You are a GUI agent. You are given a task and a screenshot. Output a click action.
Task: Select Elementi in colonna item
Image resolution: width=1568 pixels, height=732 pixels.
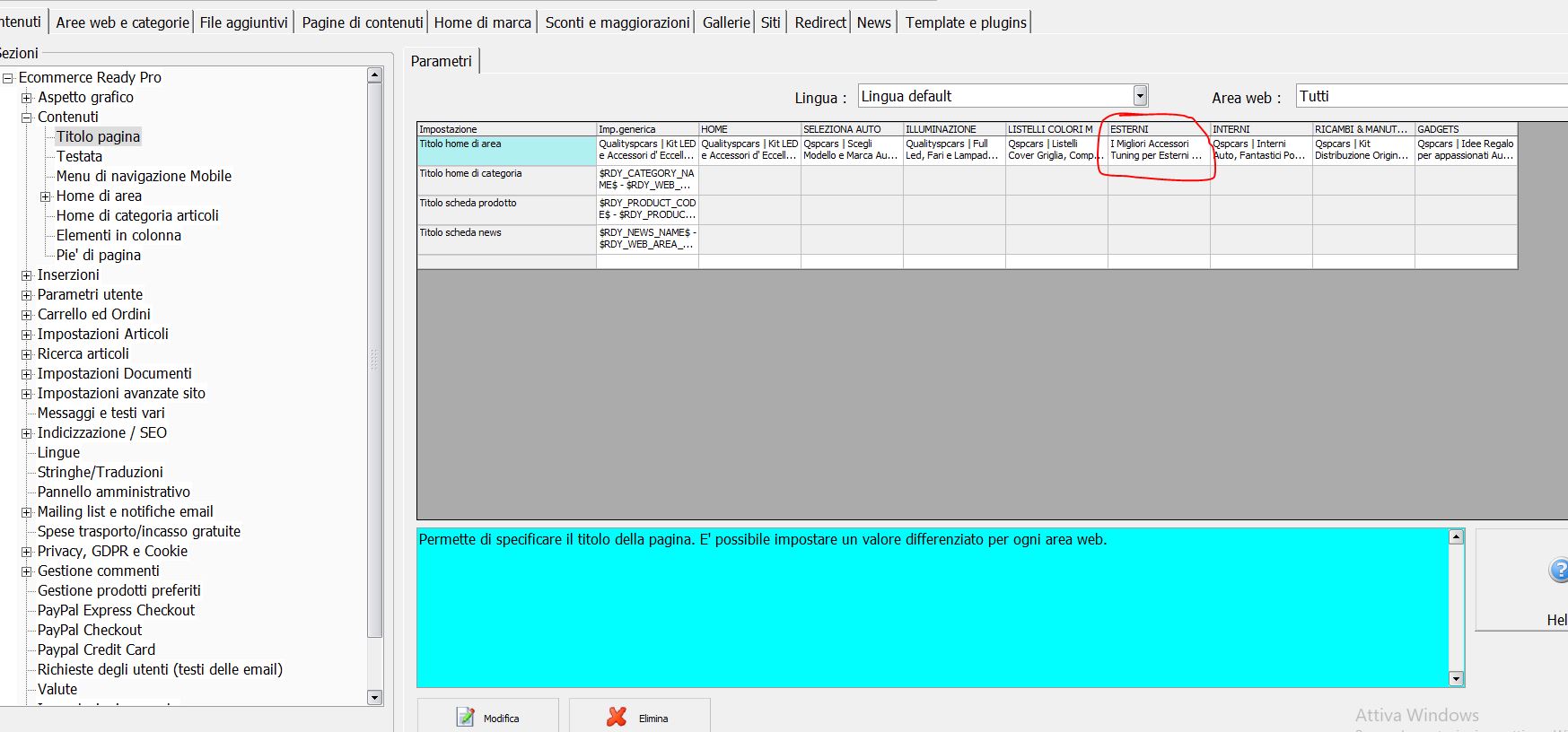(118, 235)
